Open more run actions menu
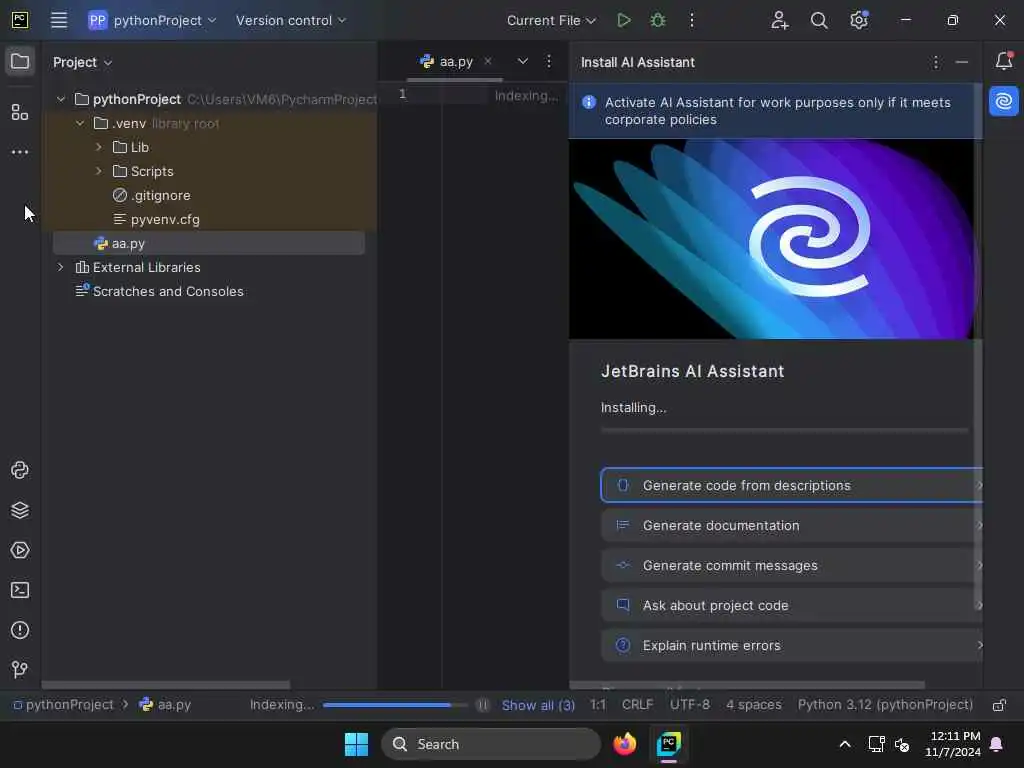This screenshot has height=768, width=1024. coord(692,20)
